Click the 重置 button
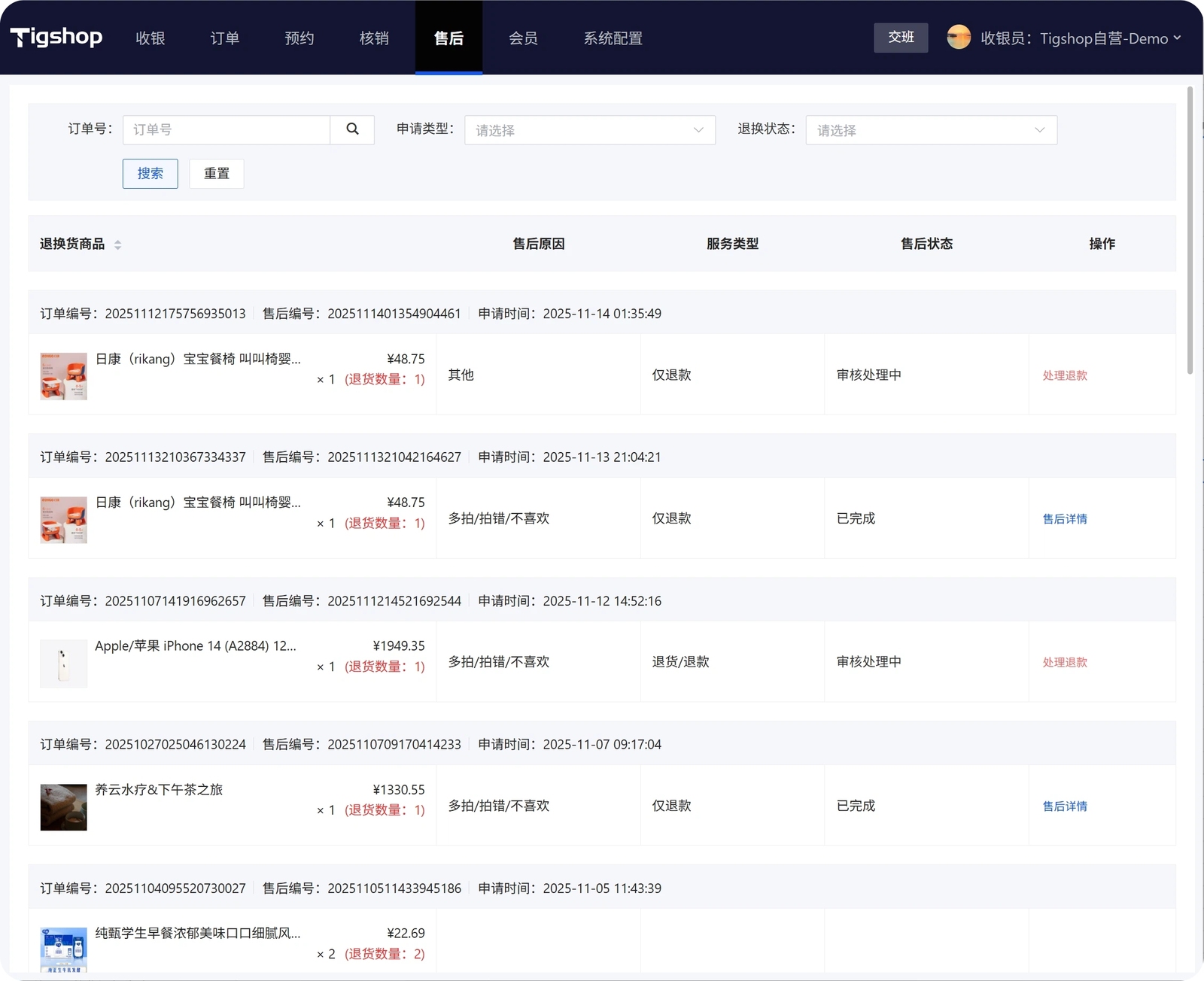Image resolution: width=1204 pixels, height=981 pixels. pyautogui.click(x=217, y=174)
